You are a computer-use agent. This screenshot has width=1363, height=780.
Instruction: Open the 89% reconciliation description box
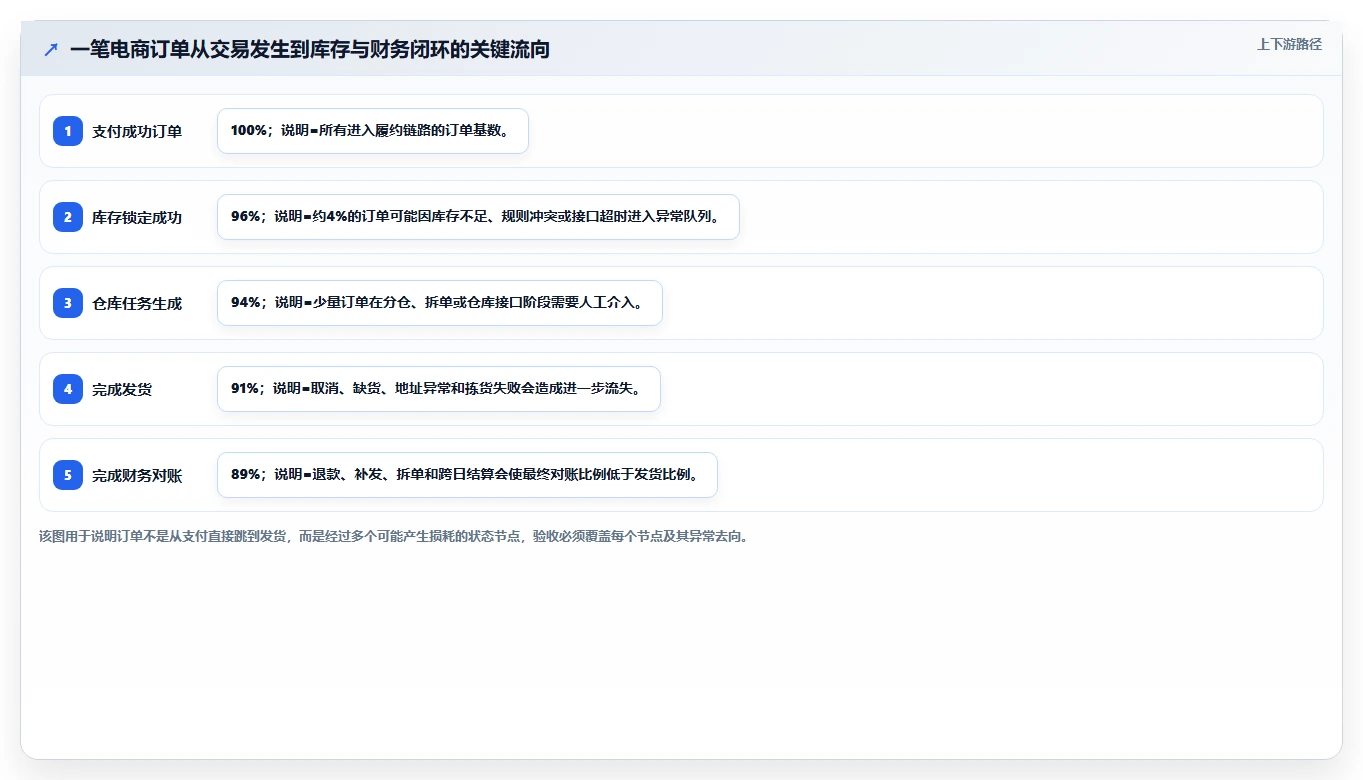(x=467, y=475)
